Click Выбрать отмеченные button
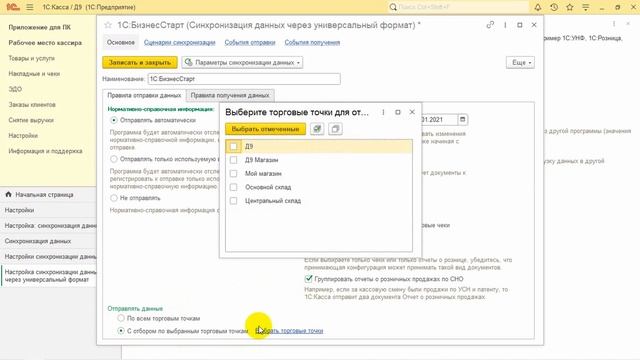Image resolution: width=640 pixels, height=360 pixels. point(265,129)
